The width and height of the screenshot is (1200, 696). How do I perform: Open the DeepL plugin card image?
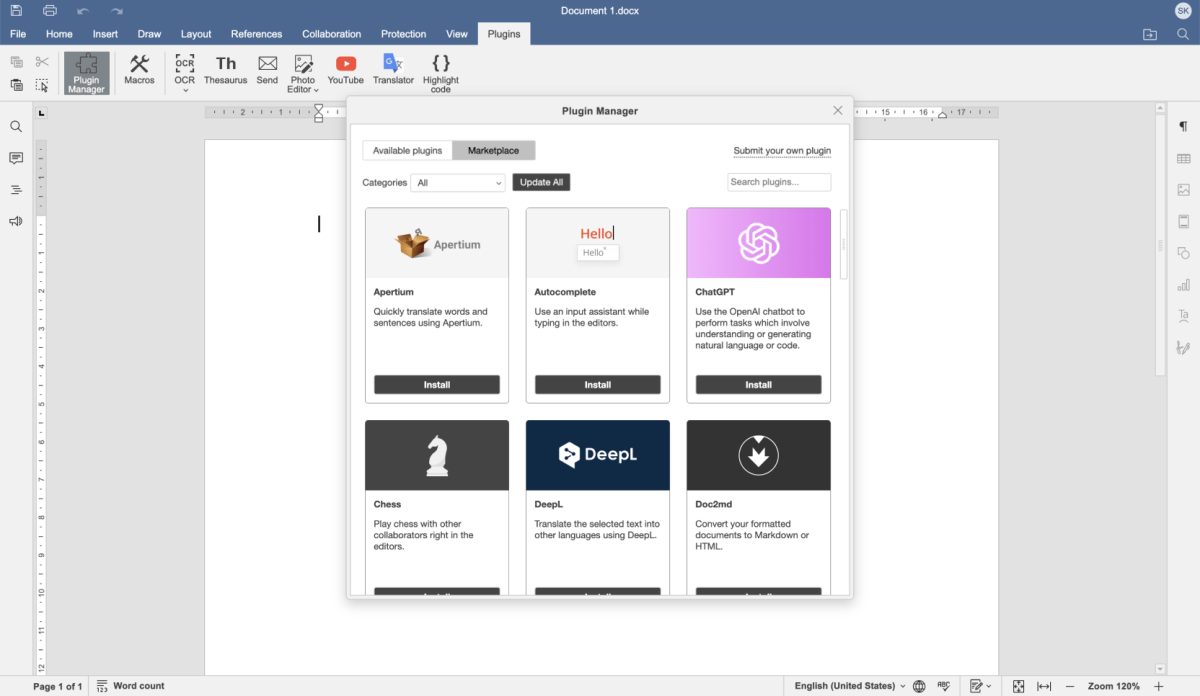point(598,455)
